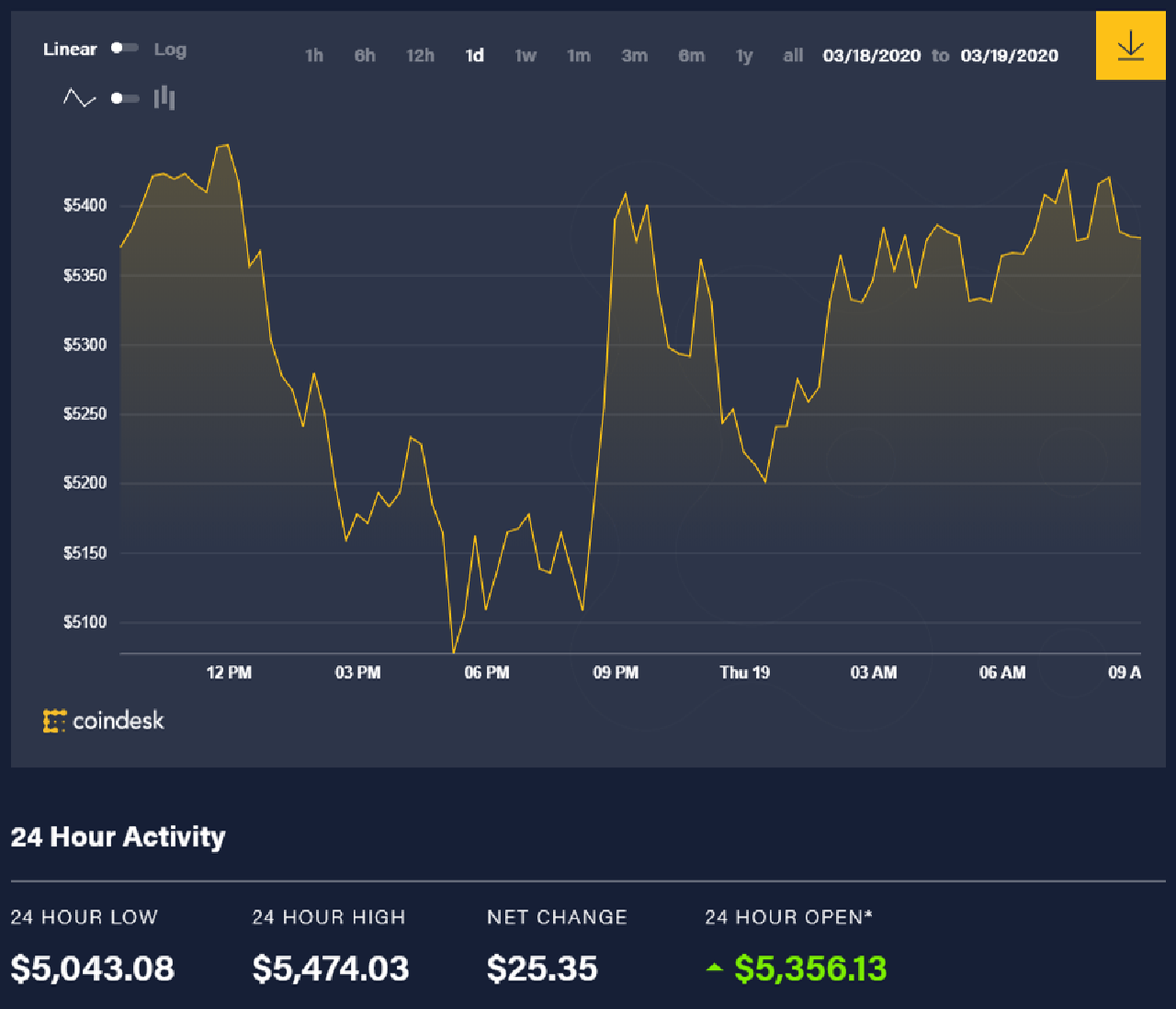Click the 06 PM time axis label
The image size is (1176, 1009).
point(487,673)
